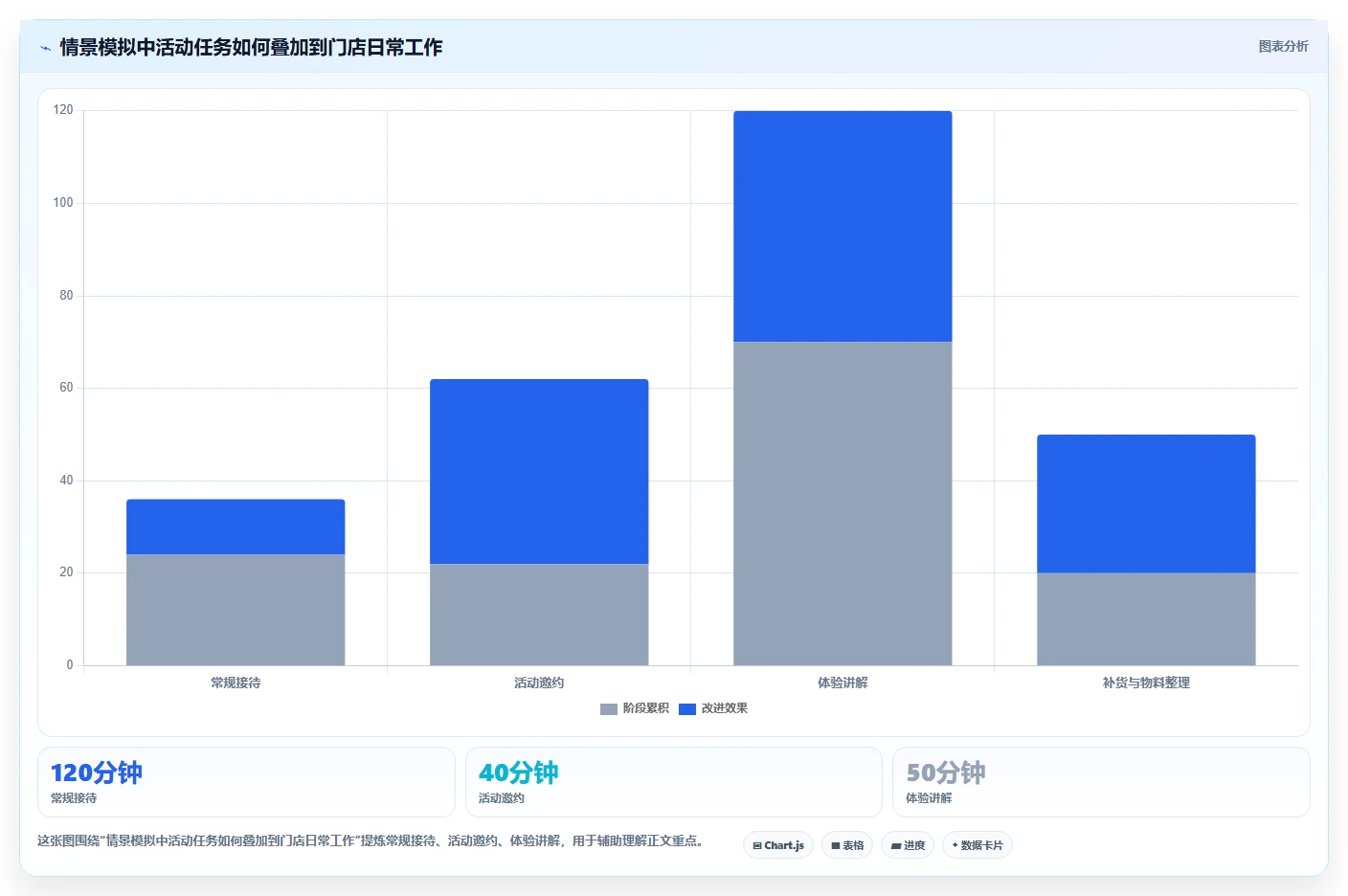Image resolution: width=1348 pixels, height=896 pixels.
Task: Click the blue bar segment for 常规接待
Action: pyautogui.click(x=236, y=526)
